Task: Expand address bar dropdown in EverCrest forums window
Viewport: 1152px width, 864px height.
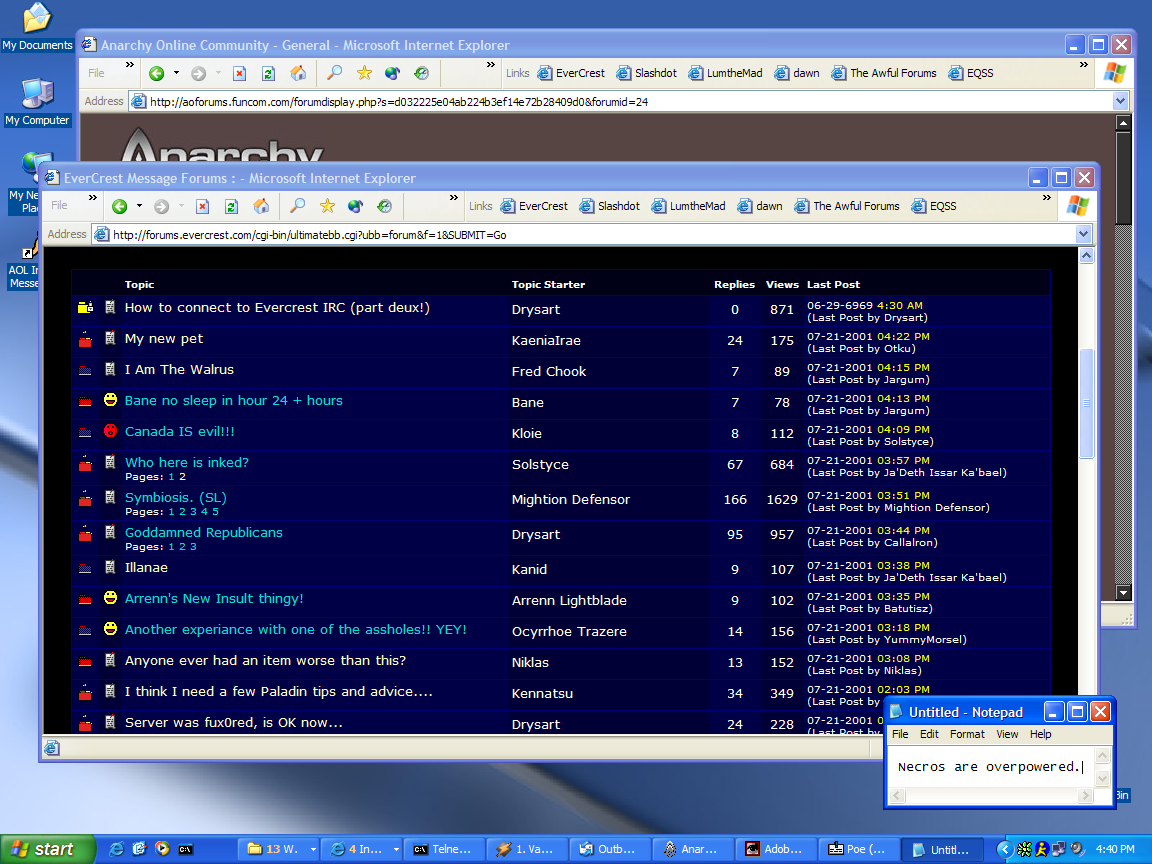Action: point(1083,234)
